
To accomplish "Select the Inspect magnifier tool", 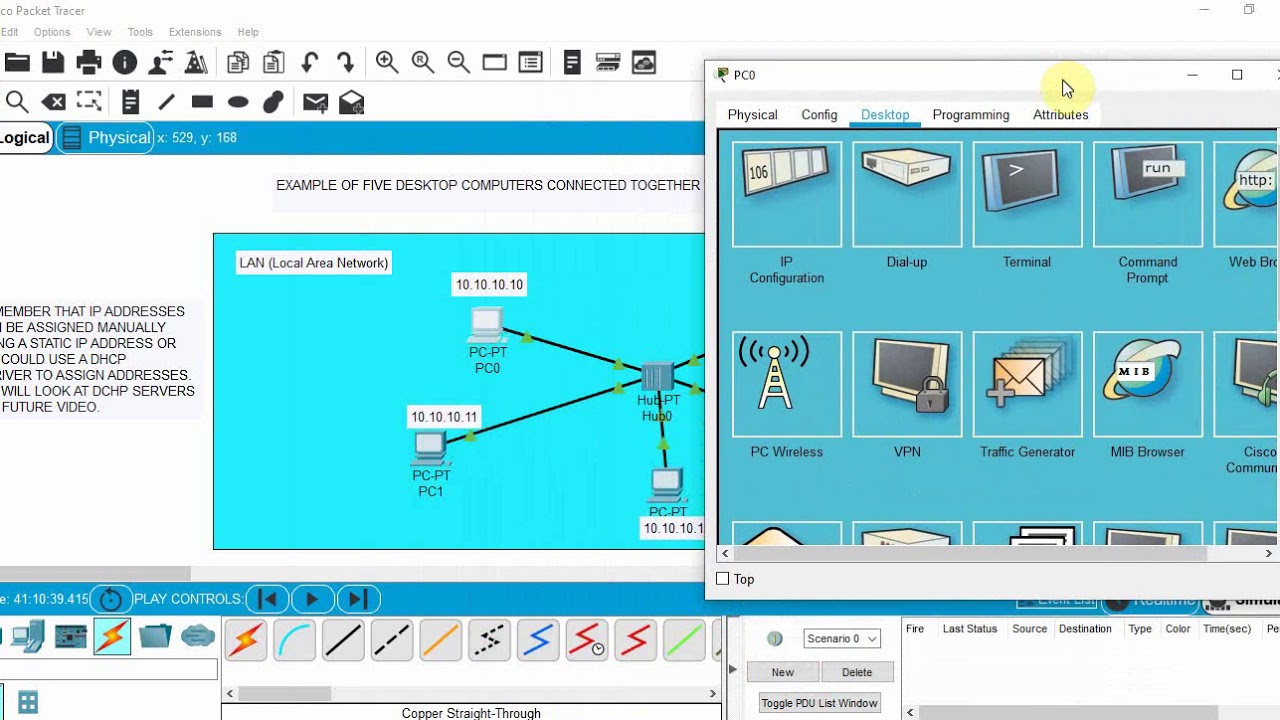I will (x=17, y=102).
